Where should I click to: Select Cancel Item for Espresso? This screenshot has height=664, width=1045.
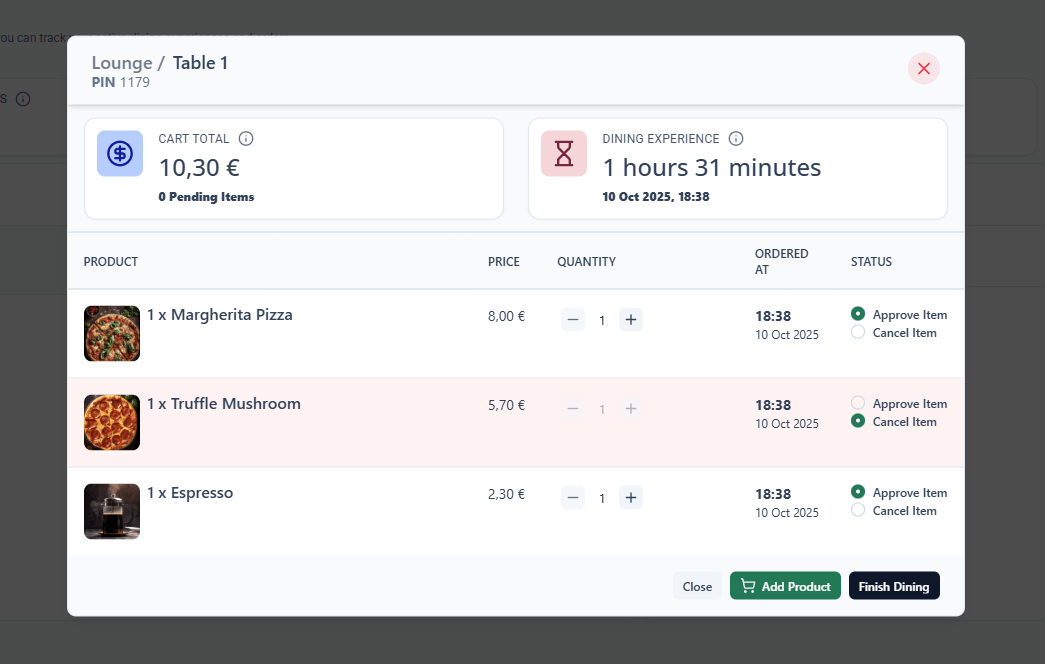858,510
